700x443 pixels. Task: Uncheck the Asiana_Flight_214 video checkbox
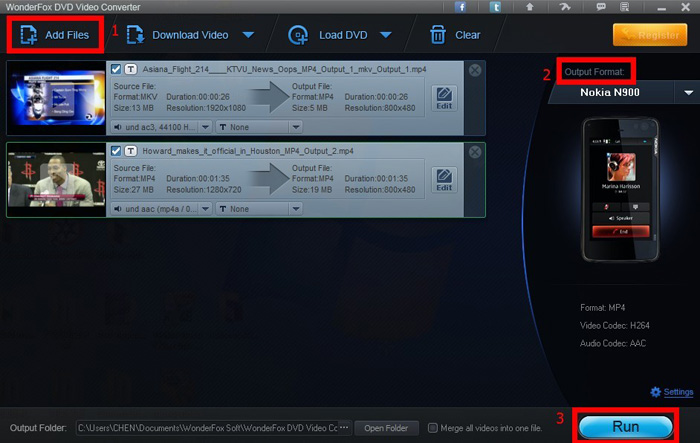point(116,69)
